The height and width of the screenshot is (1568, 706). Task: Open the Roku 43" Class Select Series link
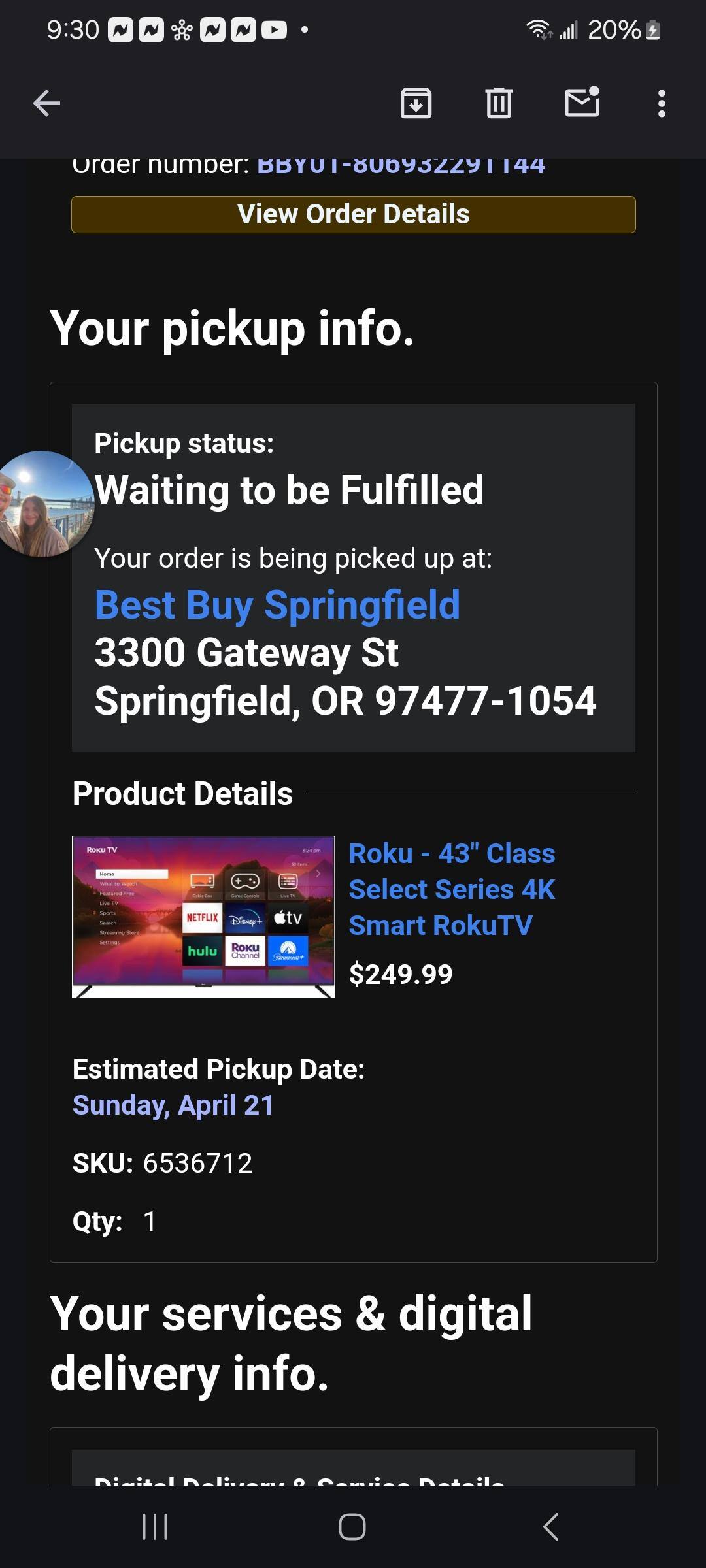point(452,889)
